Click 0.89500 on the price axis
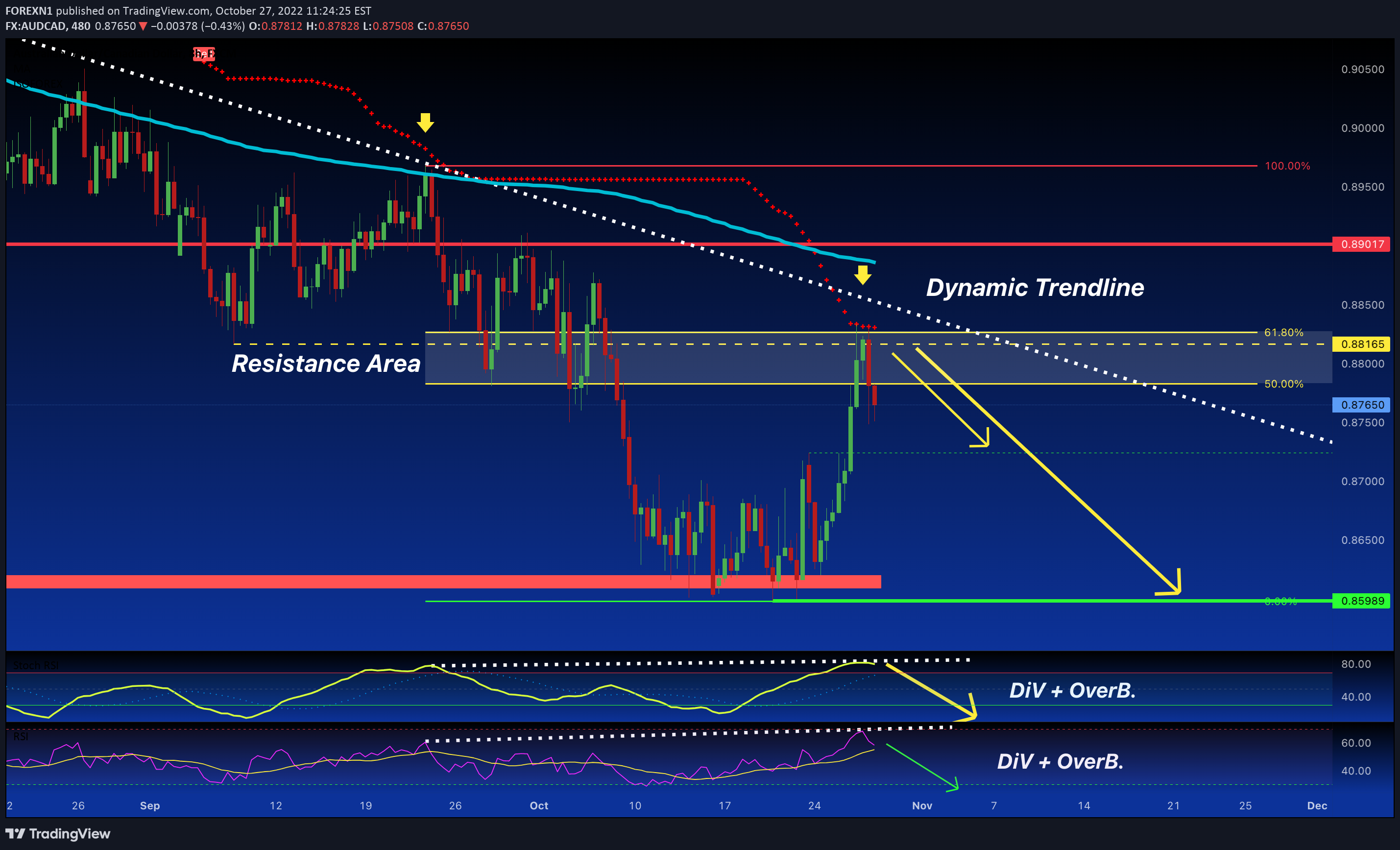Screen dimensions: 1400x850 click(x=1362, y=187)
